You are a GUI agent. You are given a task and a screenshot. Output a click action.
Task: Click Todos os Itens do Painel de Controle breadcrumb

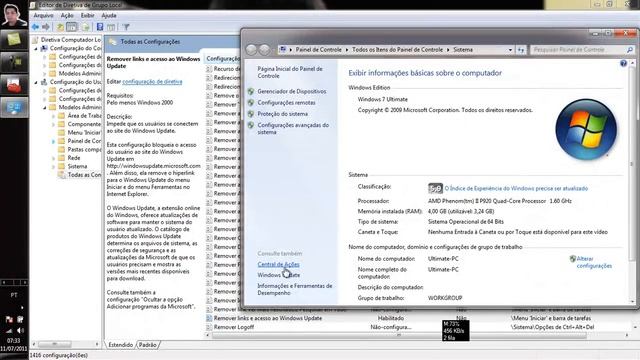pyautogui.click(x=397, y=50)
